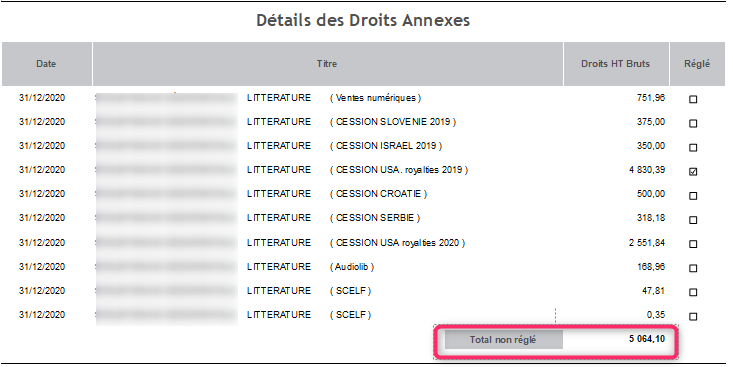Viewport: 733px width, 367px height.
Task: Click the Titre column header
Action: [x=327, y=64]
